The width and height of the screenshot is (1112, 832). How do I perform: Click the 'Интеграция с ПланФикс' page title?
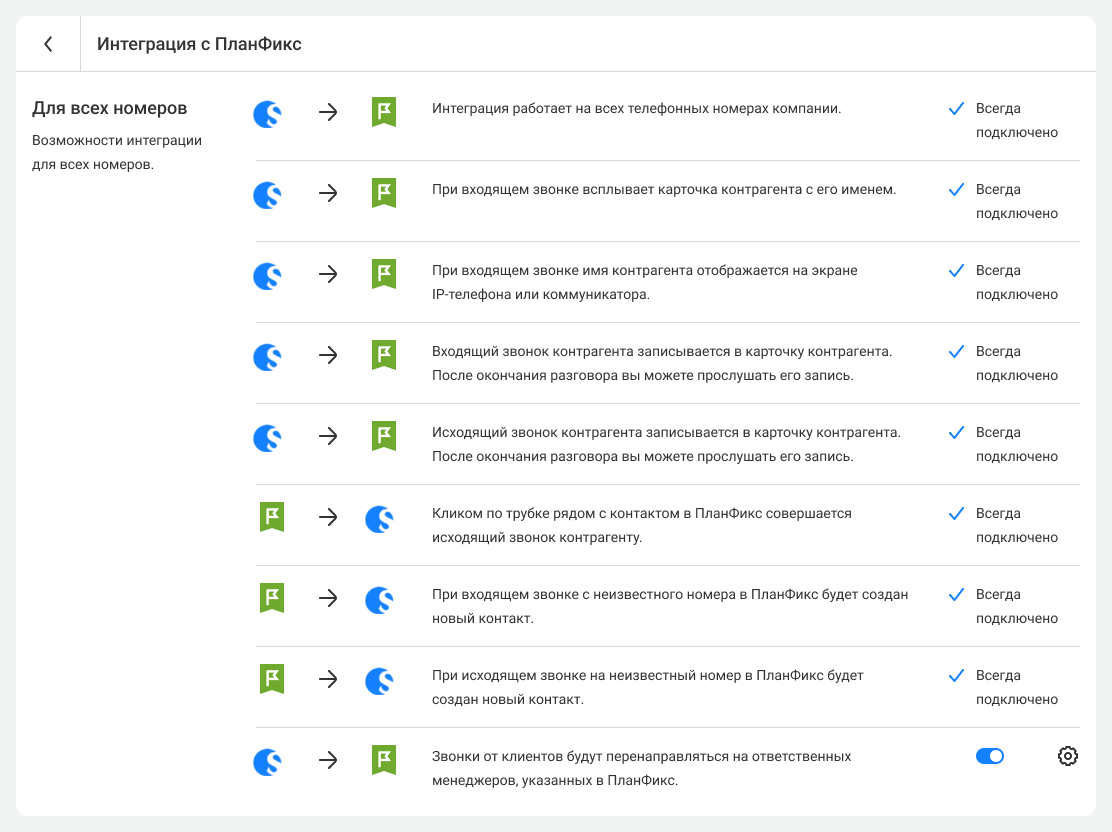coord(199,44)
